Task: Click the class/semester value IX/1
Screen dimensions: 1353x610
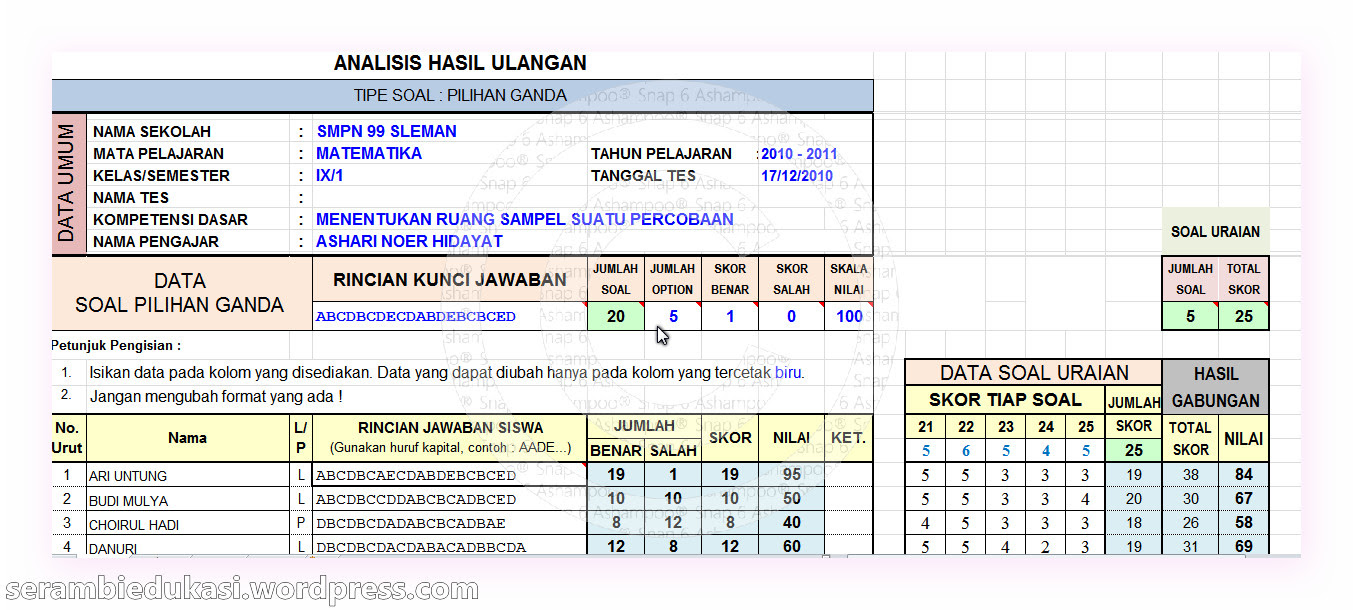Action: click(330, 175)
